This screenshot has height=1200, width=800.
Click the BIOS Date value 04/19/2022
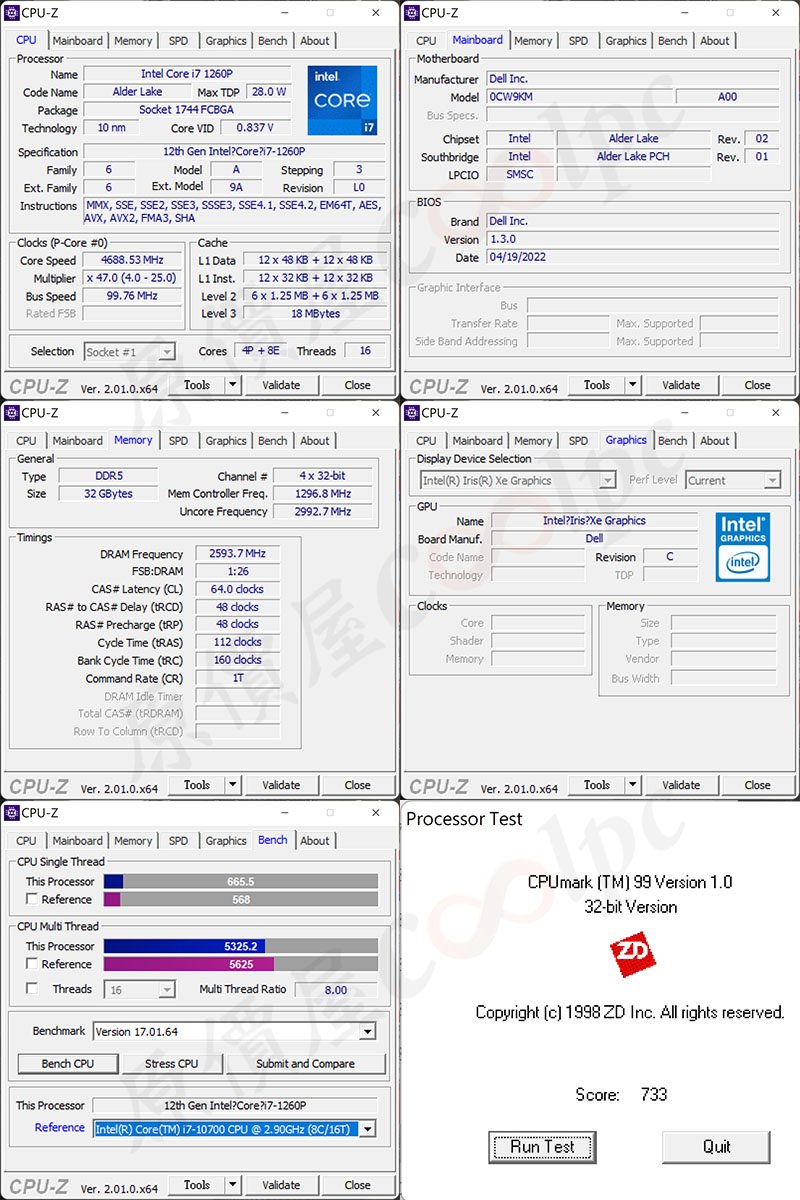[x=632, y=257]
